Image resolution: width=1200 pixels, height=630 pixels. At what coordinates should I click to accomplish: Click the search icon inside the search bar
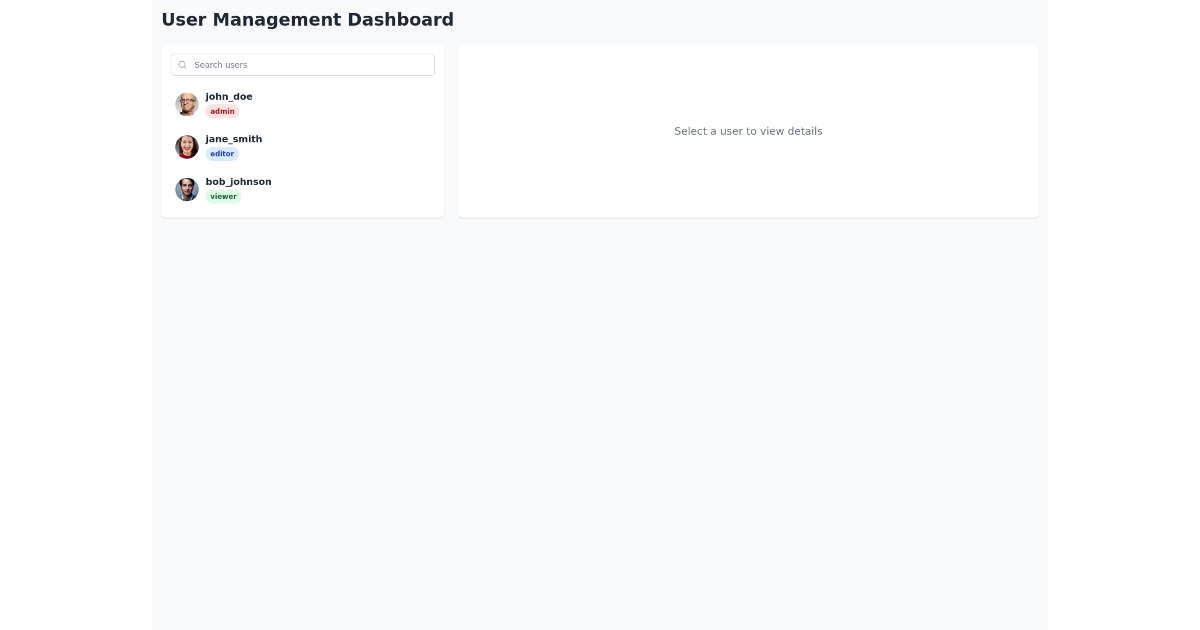182,64
